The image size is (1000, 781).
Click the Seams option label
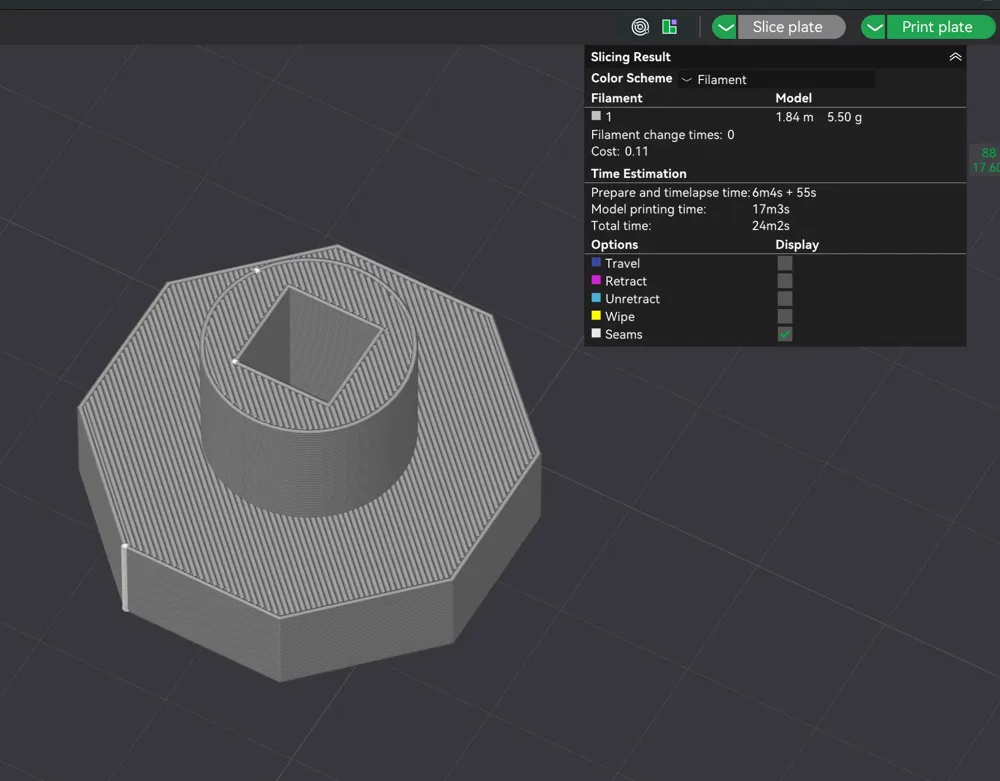623,335
